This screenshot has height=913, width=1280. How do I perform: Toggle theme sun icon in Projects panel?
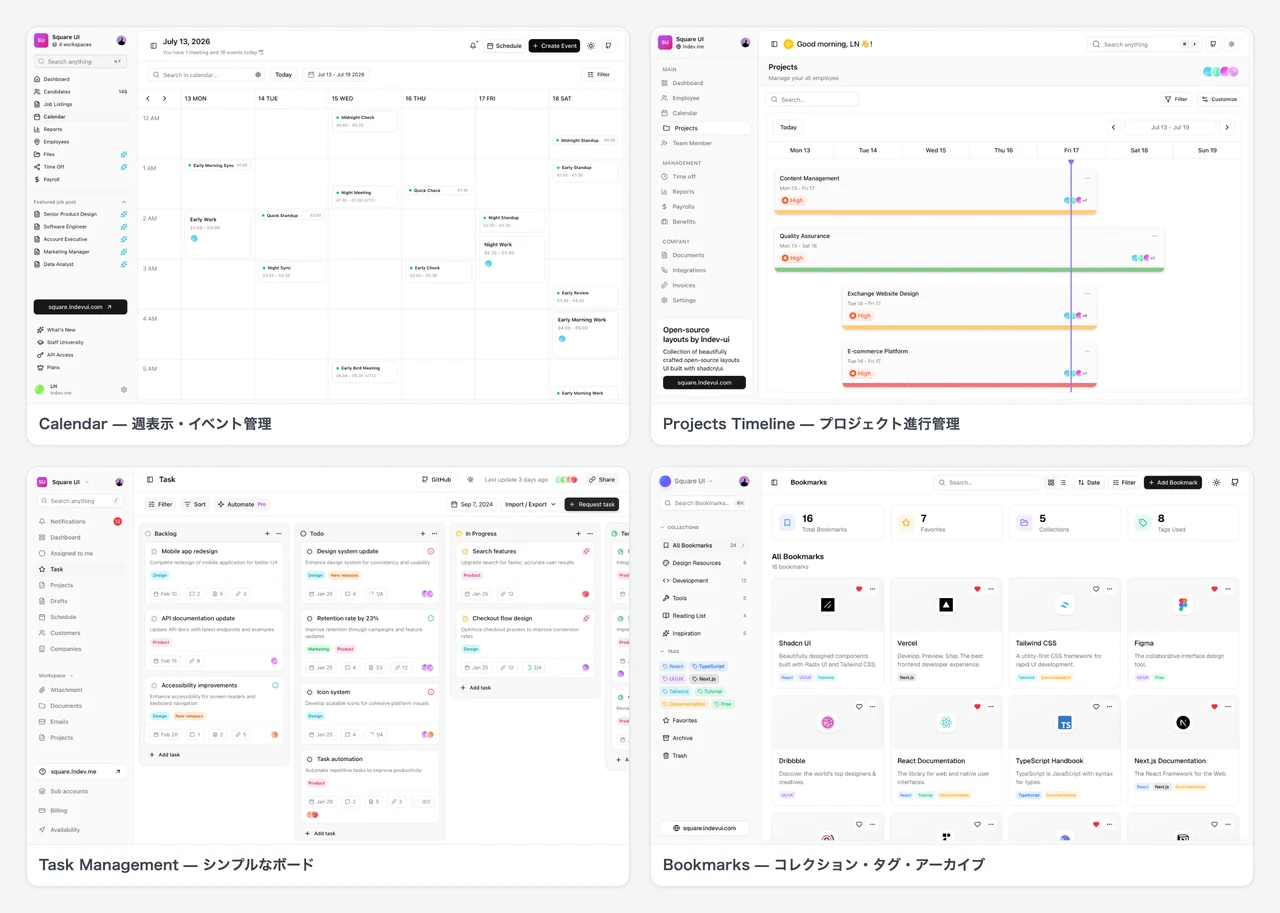[x=1231, y=44]
